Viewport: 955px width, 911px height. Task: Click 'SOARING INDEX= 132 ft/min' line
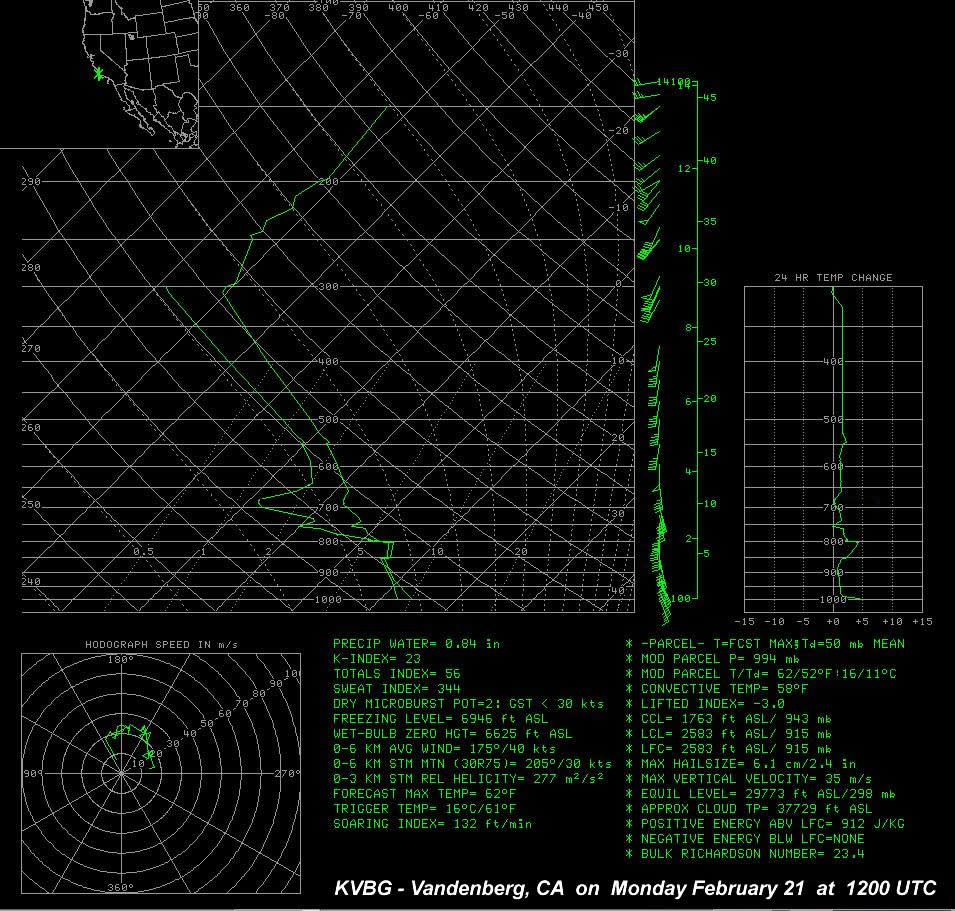coord(432,824)
